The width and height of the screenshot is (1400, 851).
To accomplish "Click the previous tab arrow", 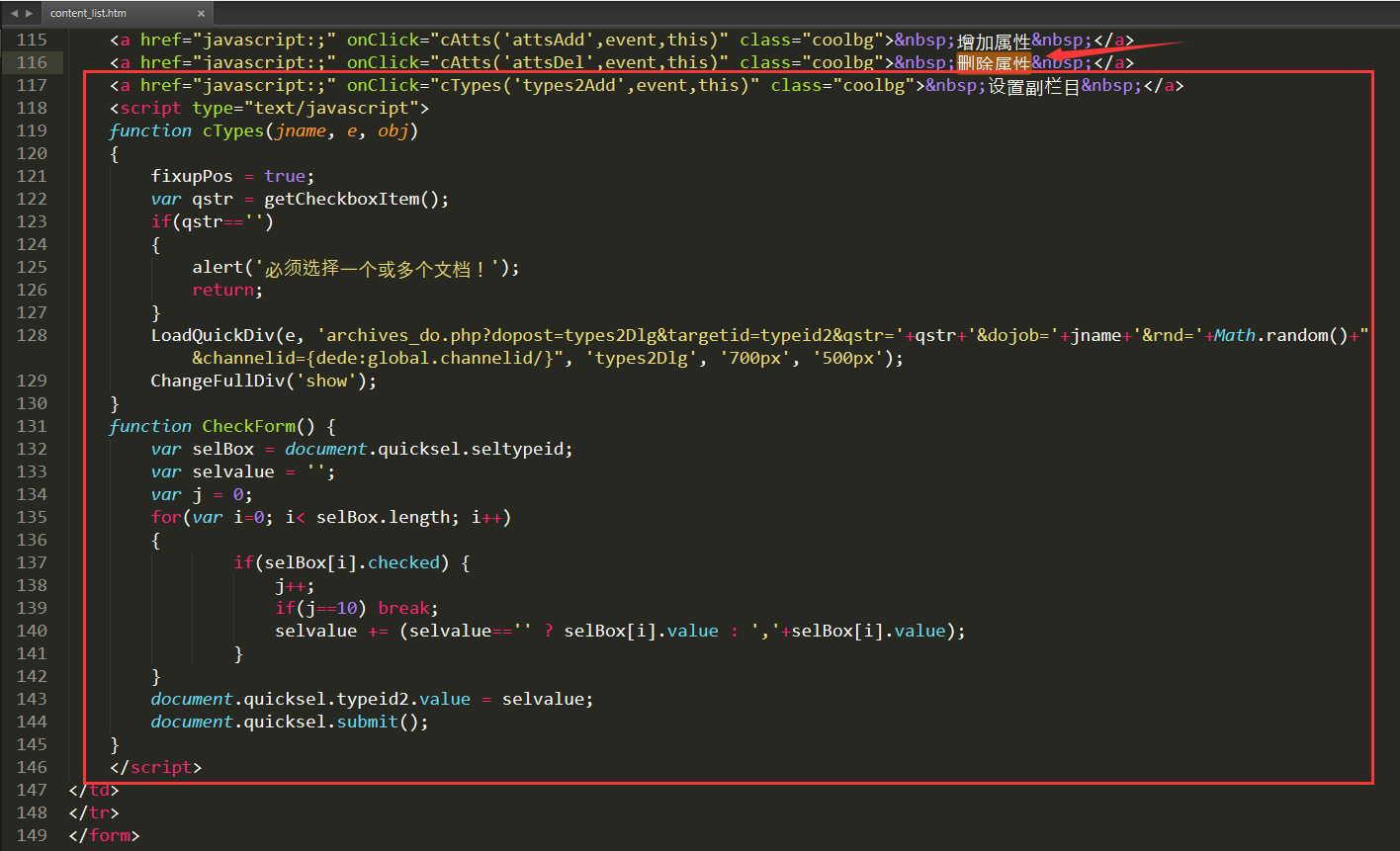I will coord(14,14).
